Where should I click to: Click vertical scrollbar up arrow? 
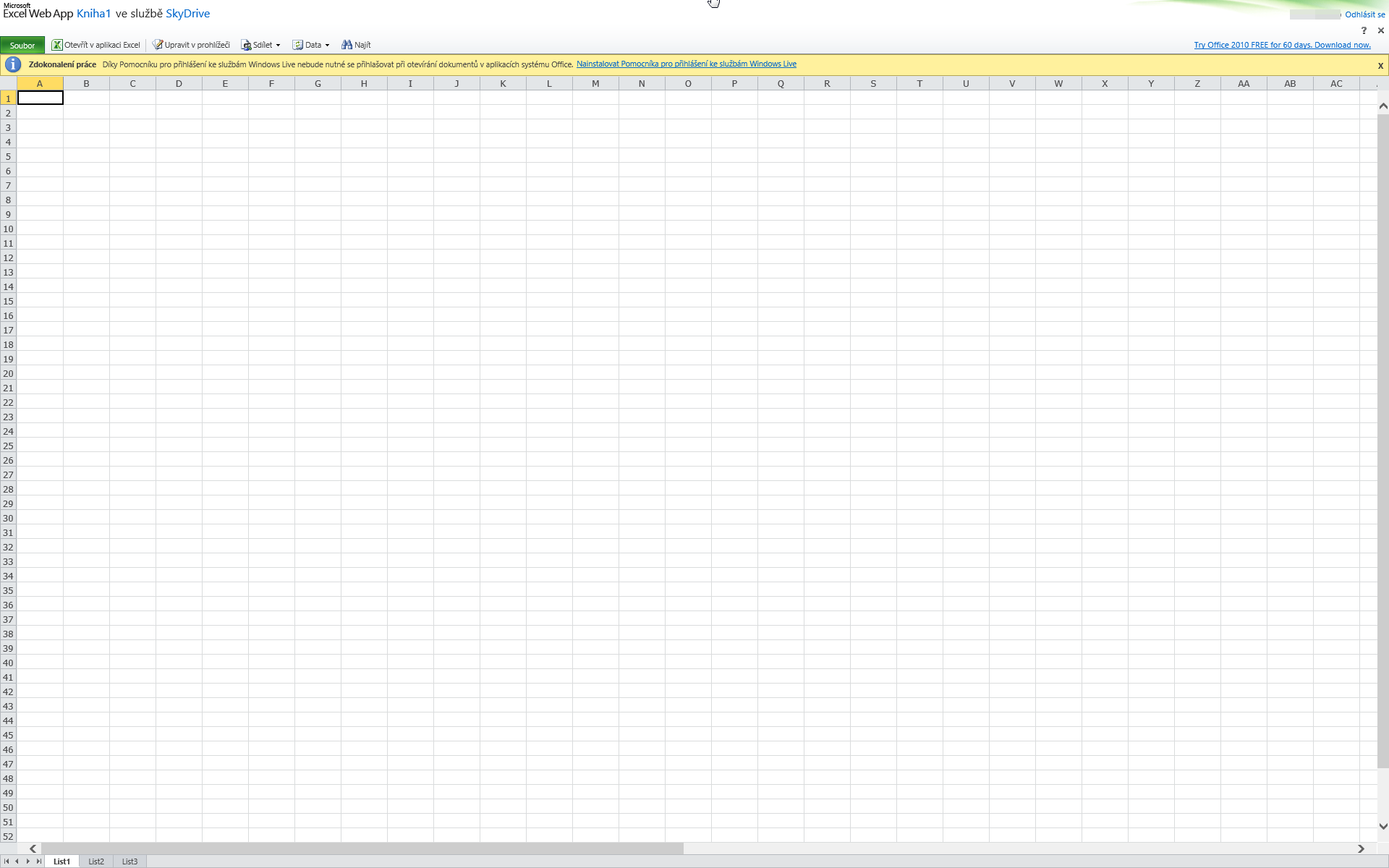click(1383, 106)
